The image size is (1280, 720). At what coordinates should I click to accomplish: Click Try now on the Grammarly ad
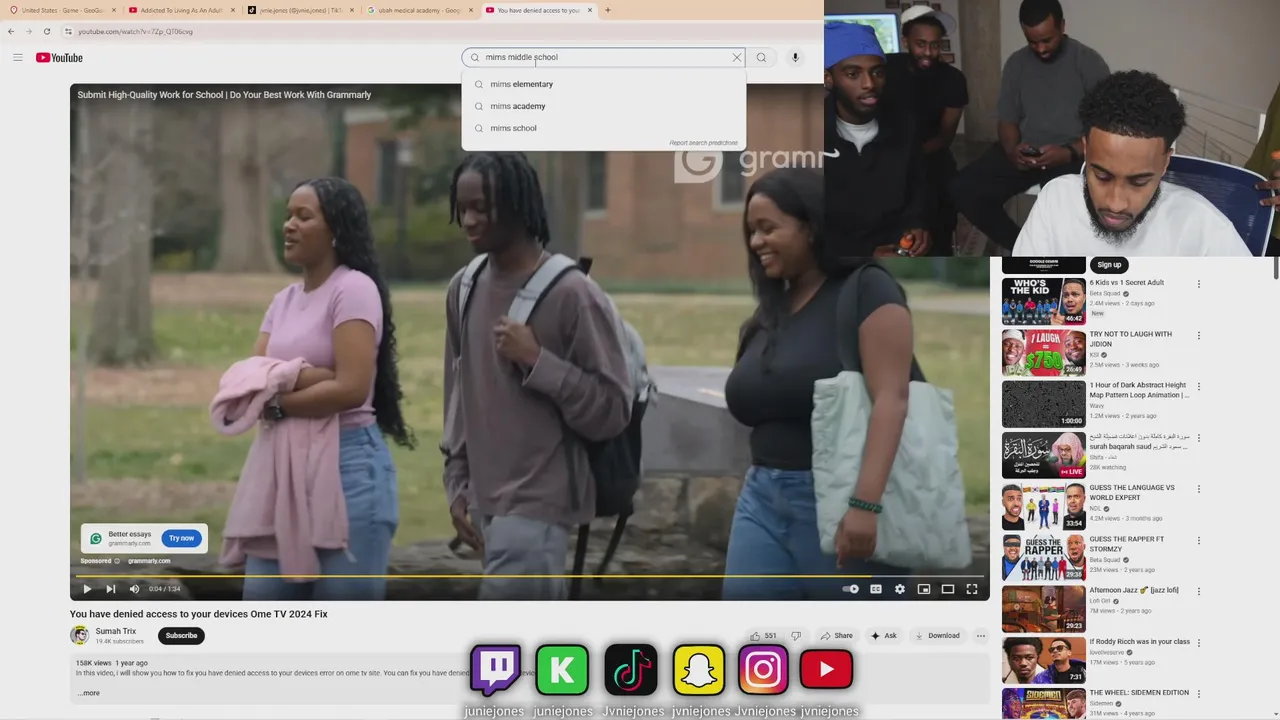click(182, 538)
